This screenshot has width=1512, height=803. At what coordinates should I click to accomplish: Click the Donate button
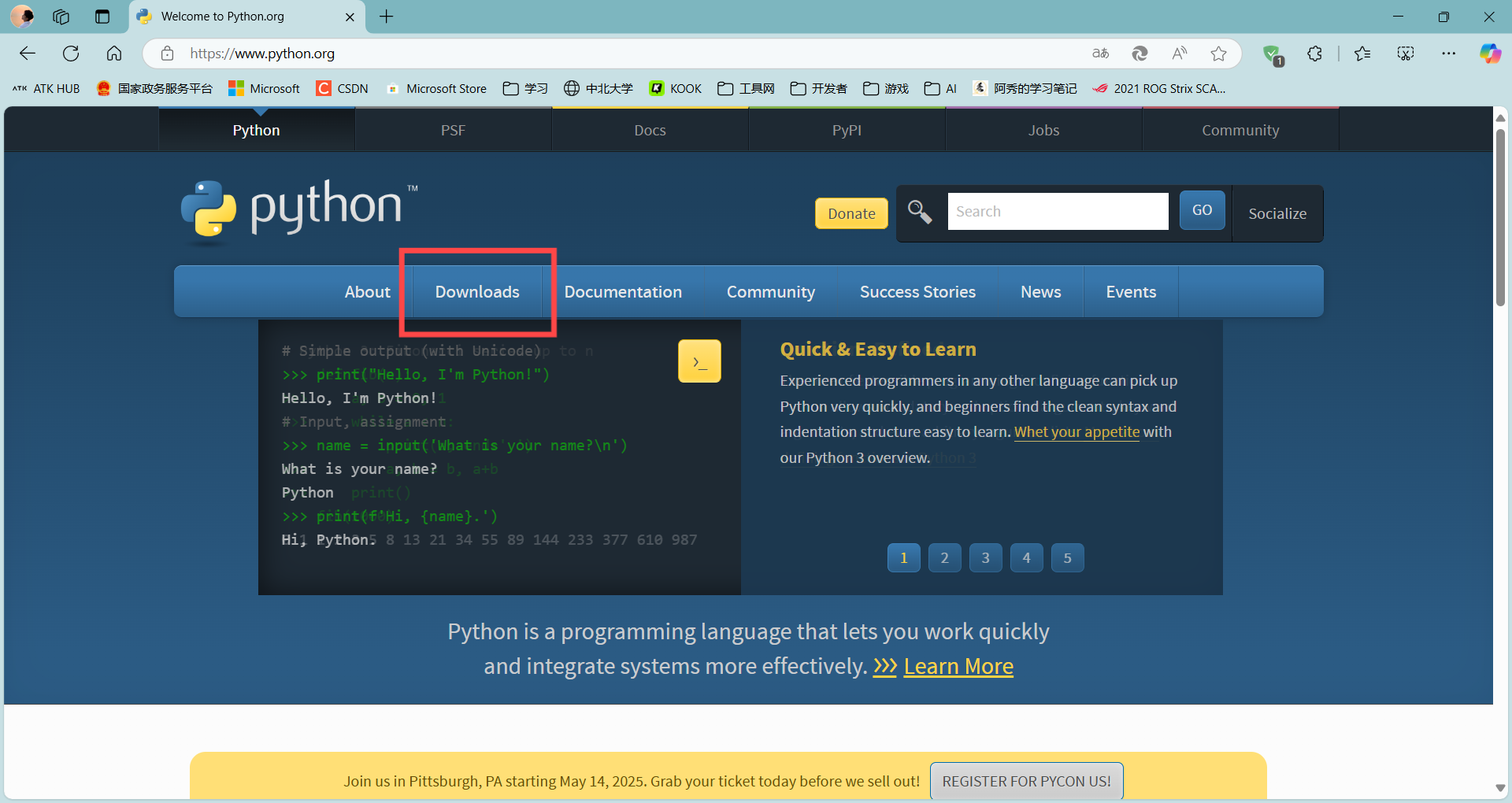point(851,213)
